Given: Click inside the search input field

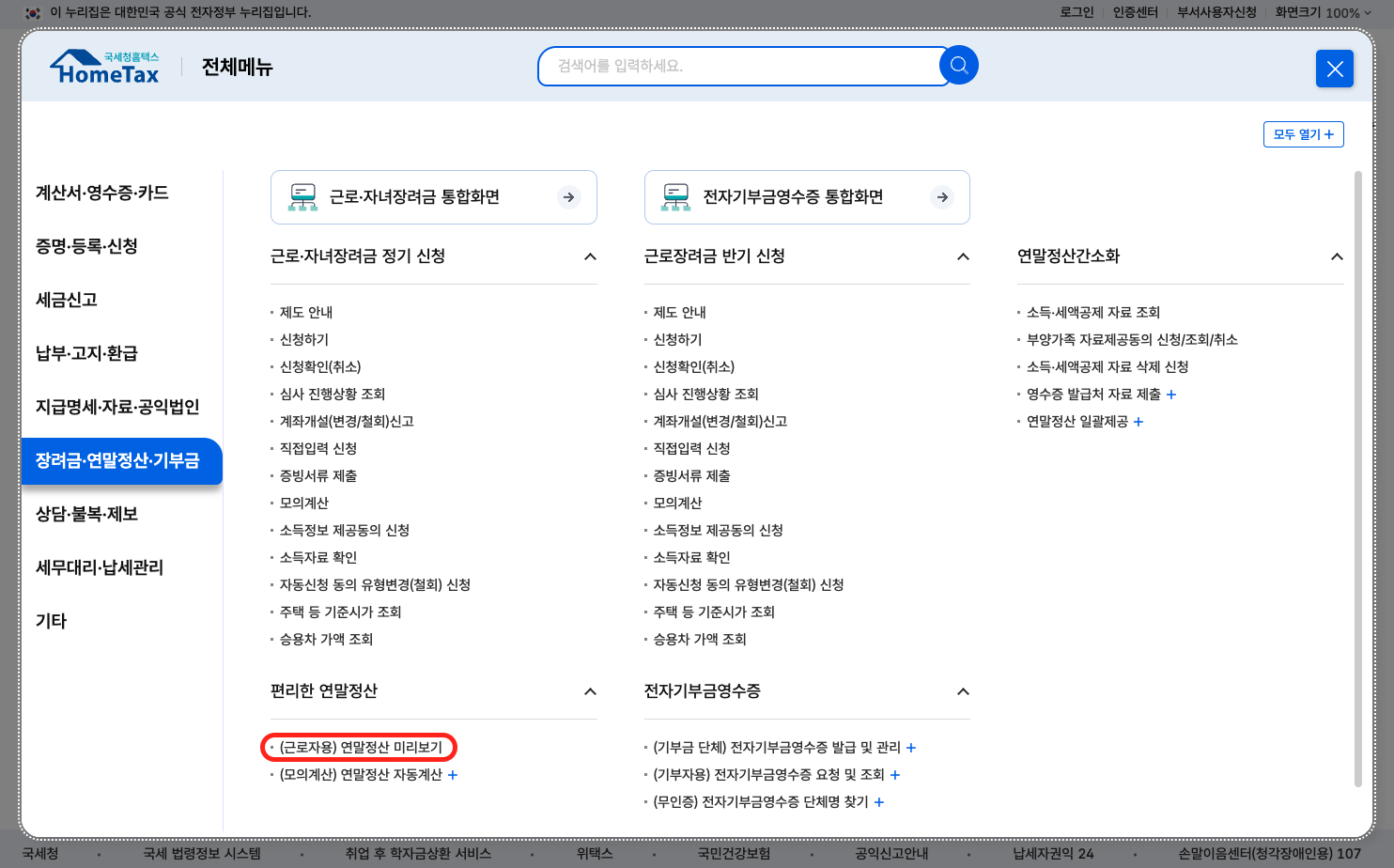Looking at the screenshot, I should [742, 66].
